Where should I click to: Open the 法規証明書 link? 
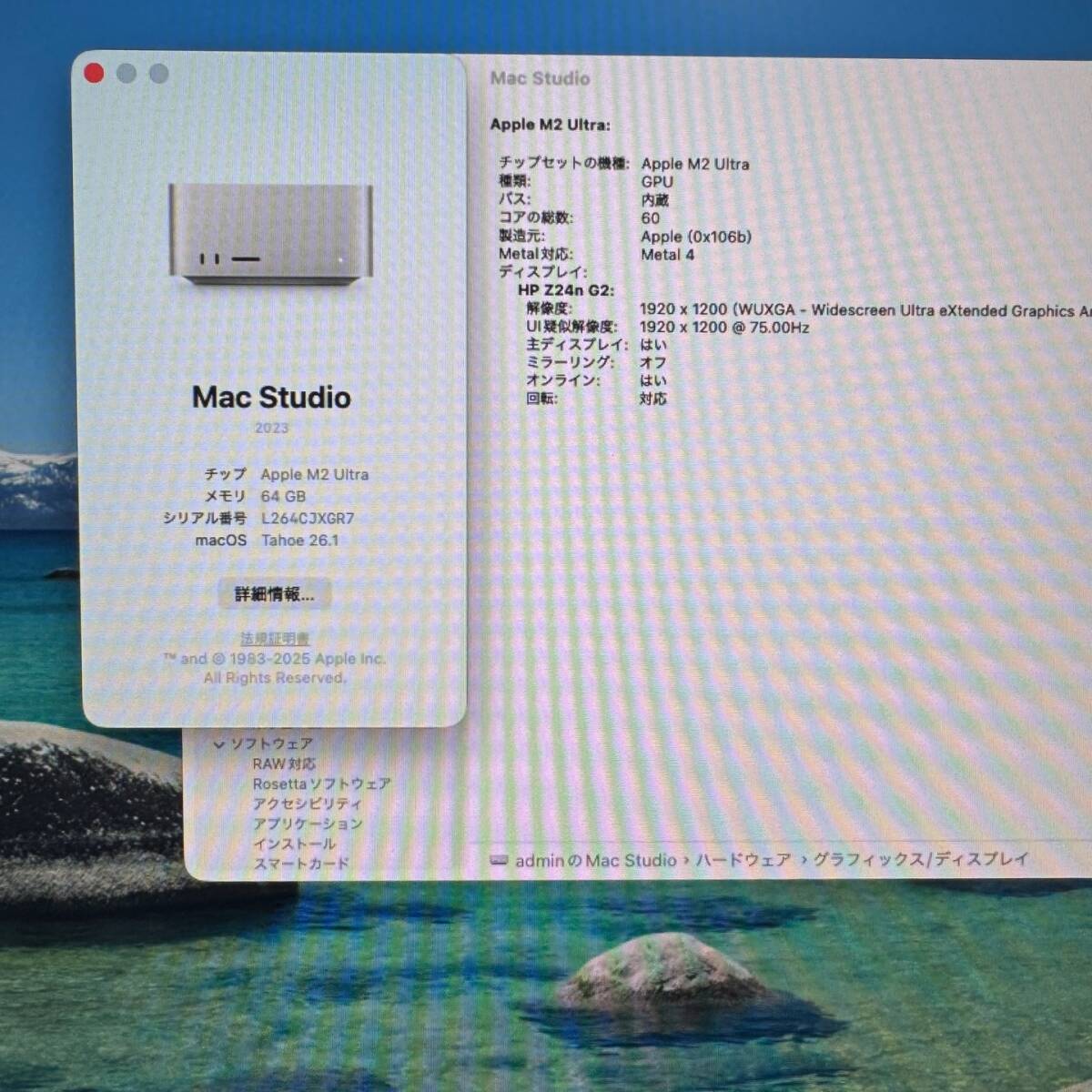(x=275, y=639)
